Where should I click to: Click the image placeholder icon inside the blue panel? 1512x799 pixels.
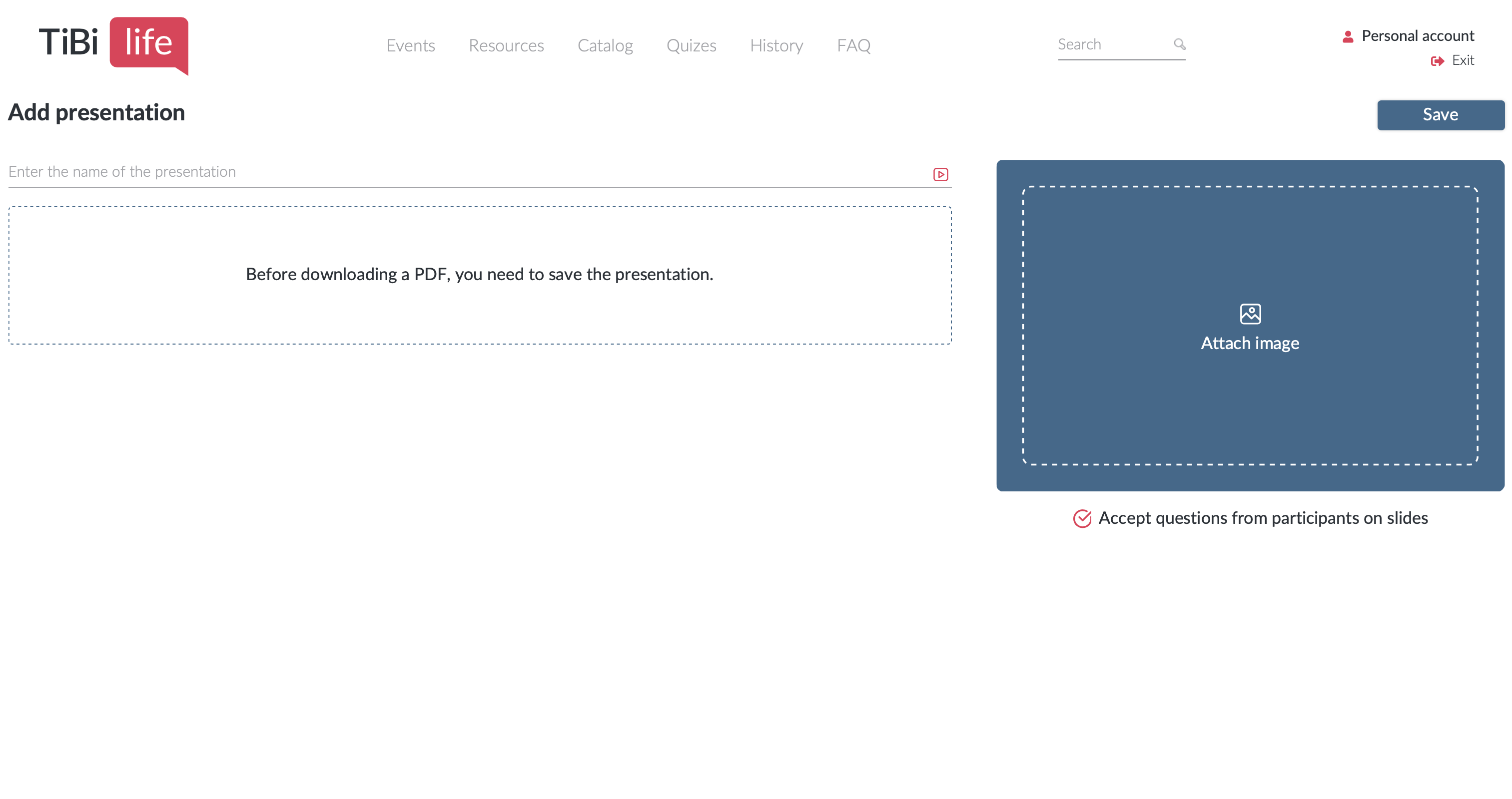[1250, 313]
